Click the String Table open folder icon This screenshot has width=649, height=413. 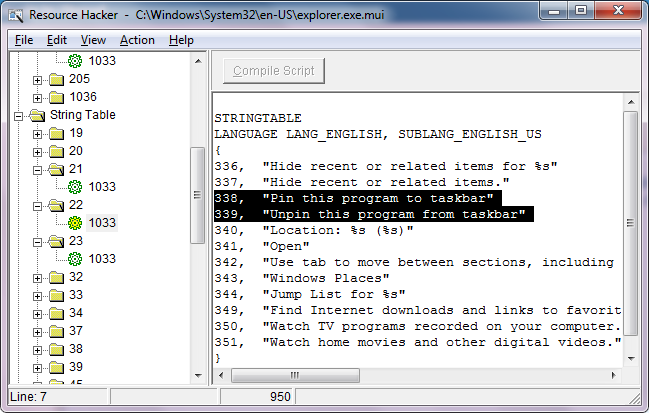[x=37, y=115]
